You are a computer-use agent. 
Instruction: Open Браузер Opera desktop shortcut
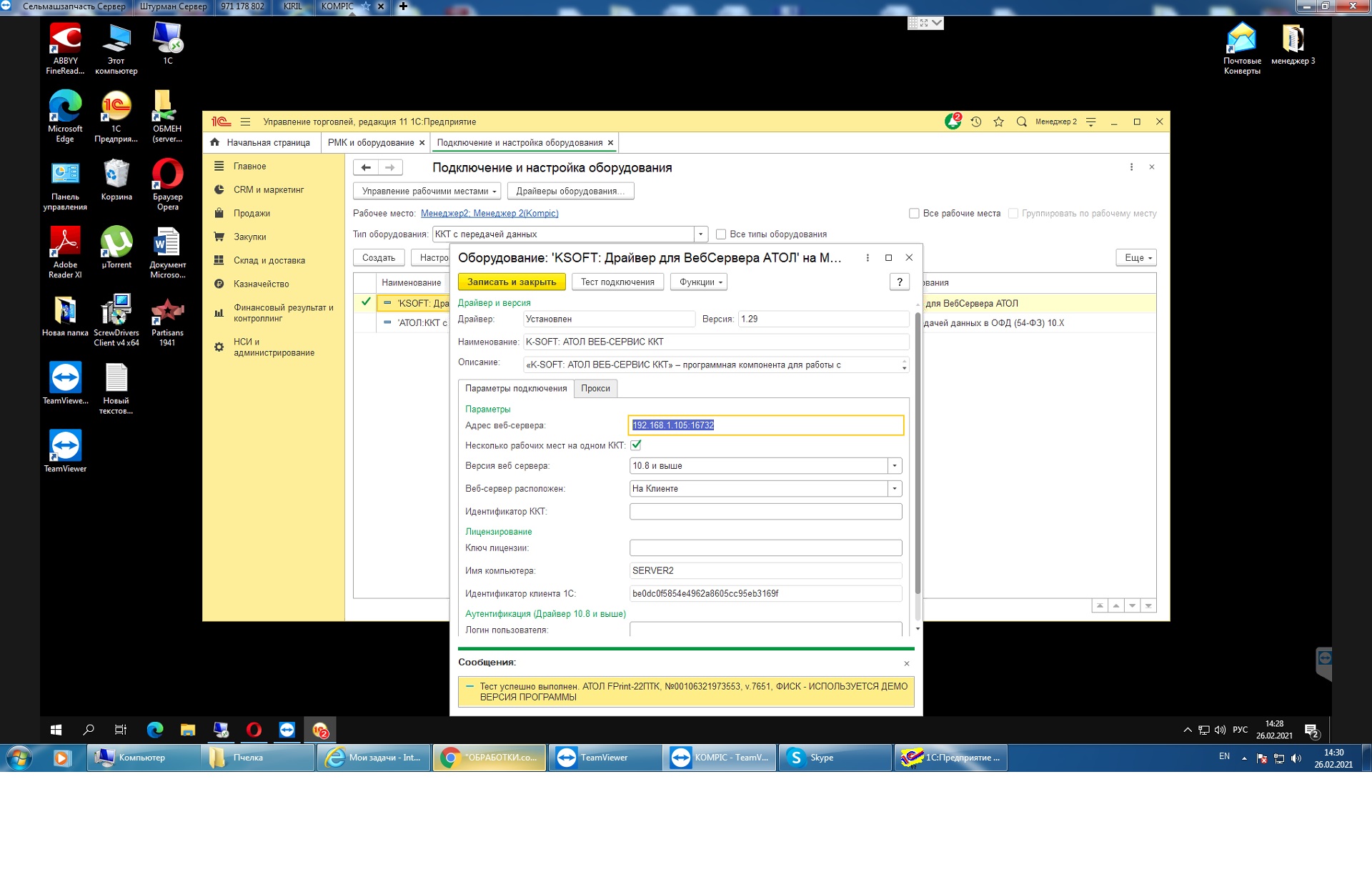[167, 185]
